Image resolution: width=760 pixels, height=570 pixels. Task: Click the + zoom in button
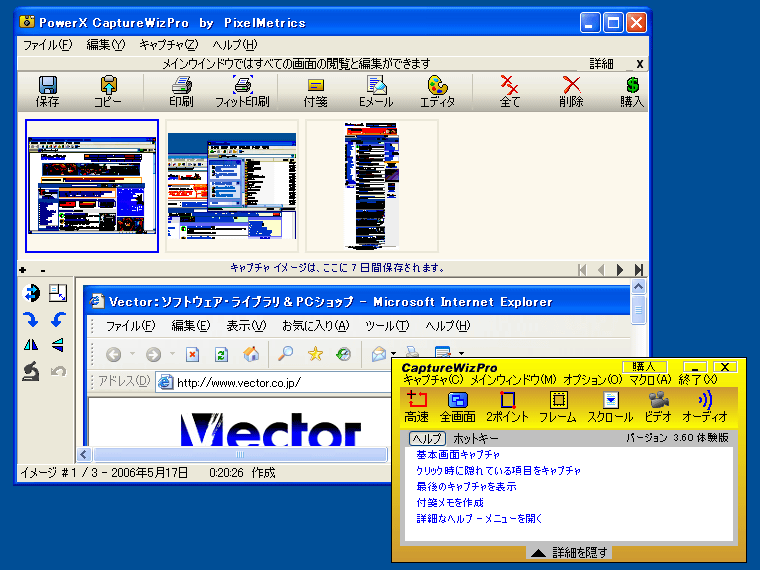point(22,270)
